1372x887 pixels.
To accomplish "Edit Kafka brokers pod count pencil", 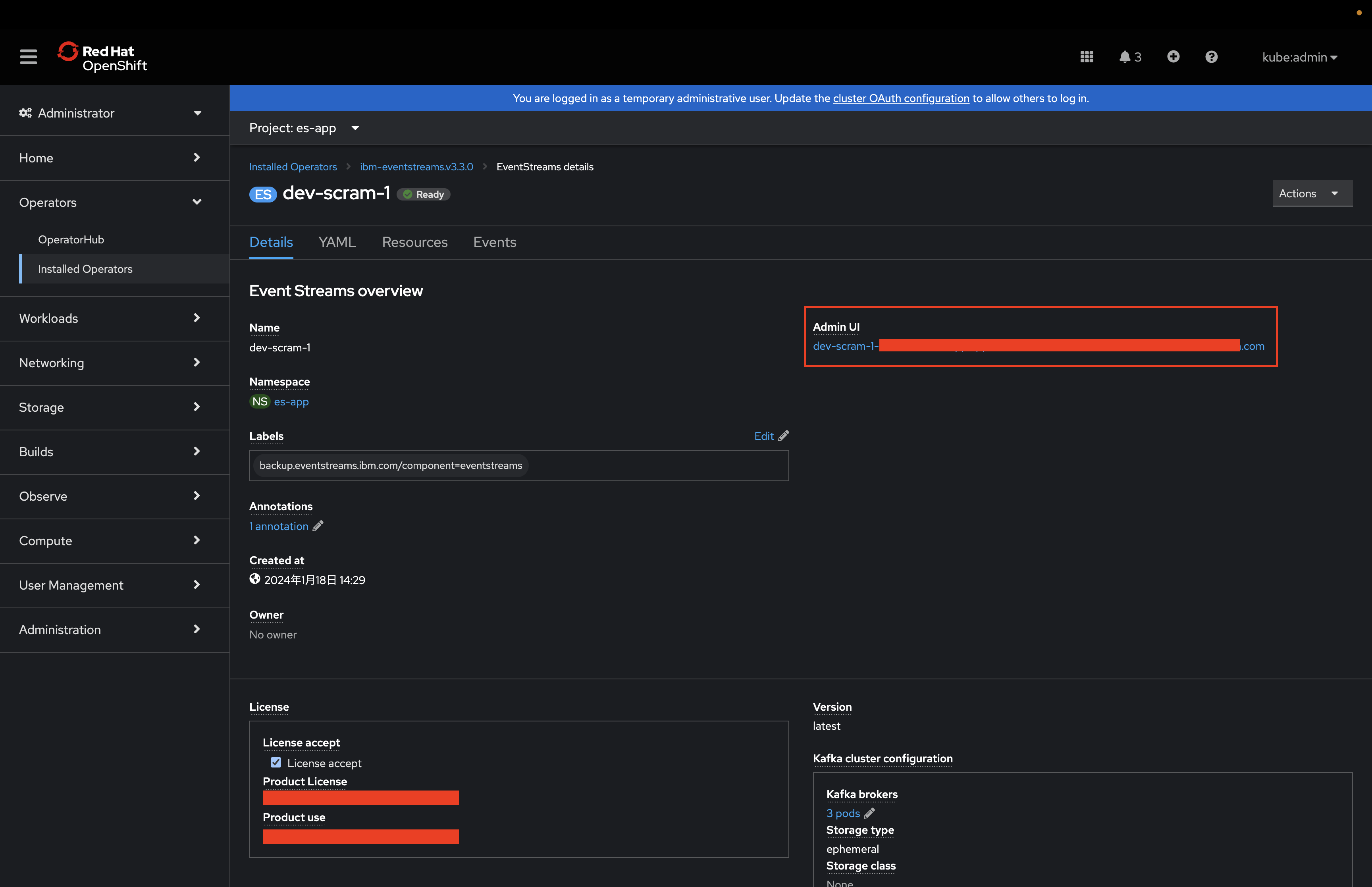I will pos(869,813).
